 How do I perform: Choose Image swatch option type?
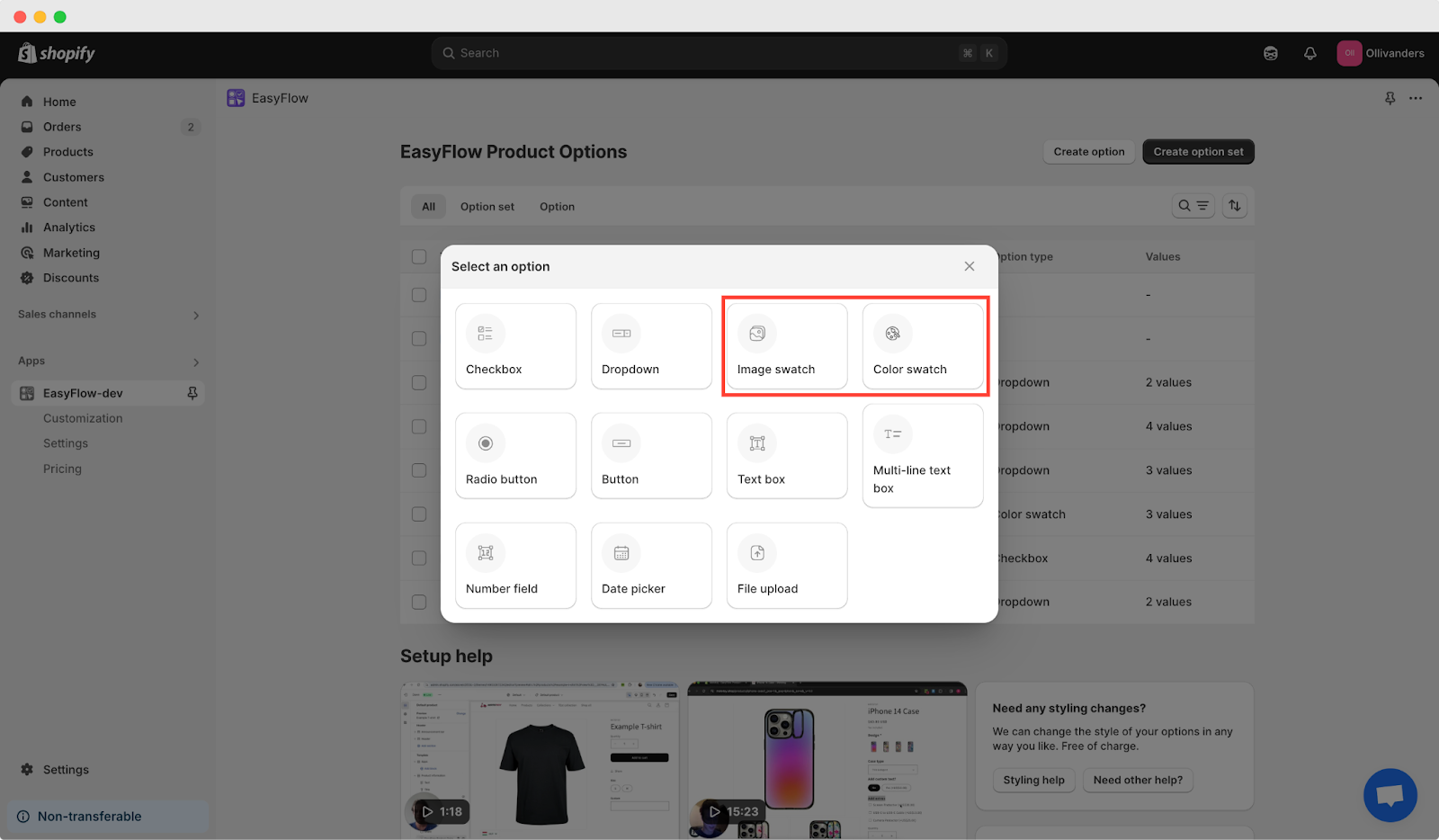tap(787, 346)
